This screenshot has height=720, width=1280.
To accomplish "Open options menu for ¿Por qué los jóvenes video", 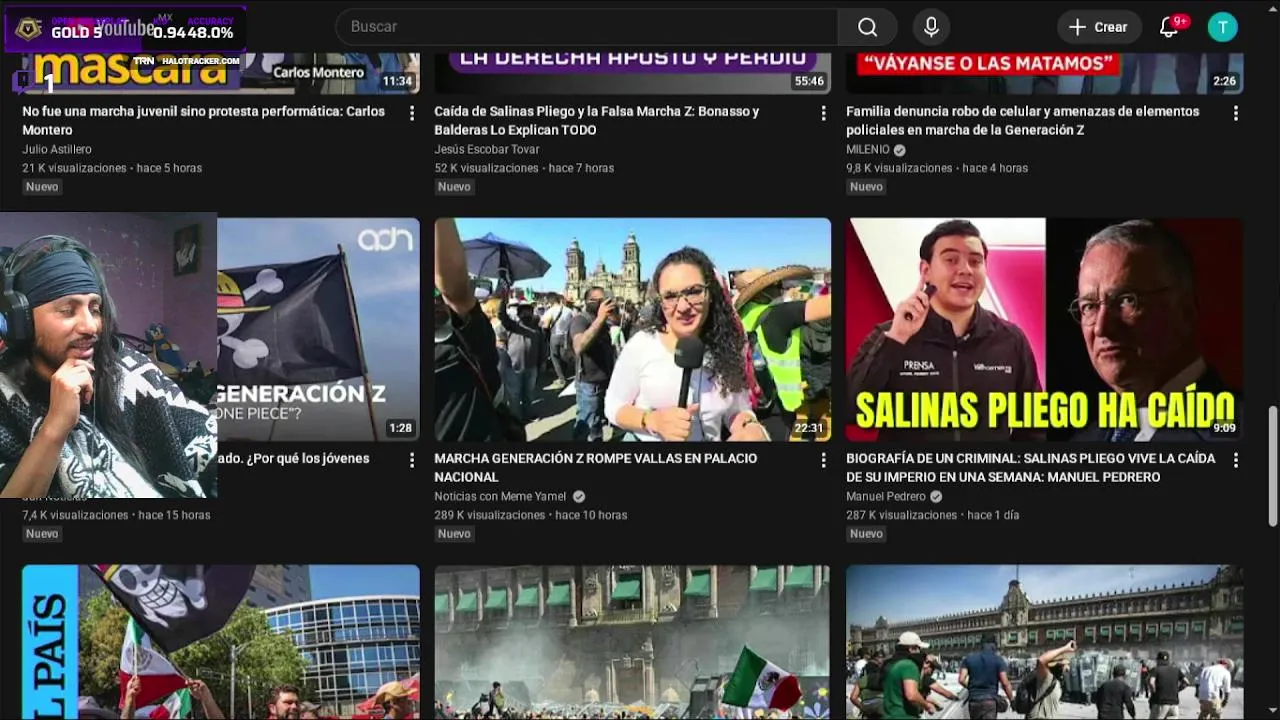I will coord(411,460).
